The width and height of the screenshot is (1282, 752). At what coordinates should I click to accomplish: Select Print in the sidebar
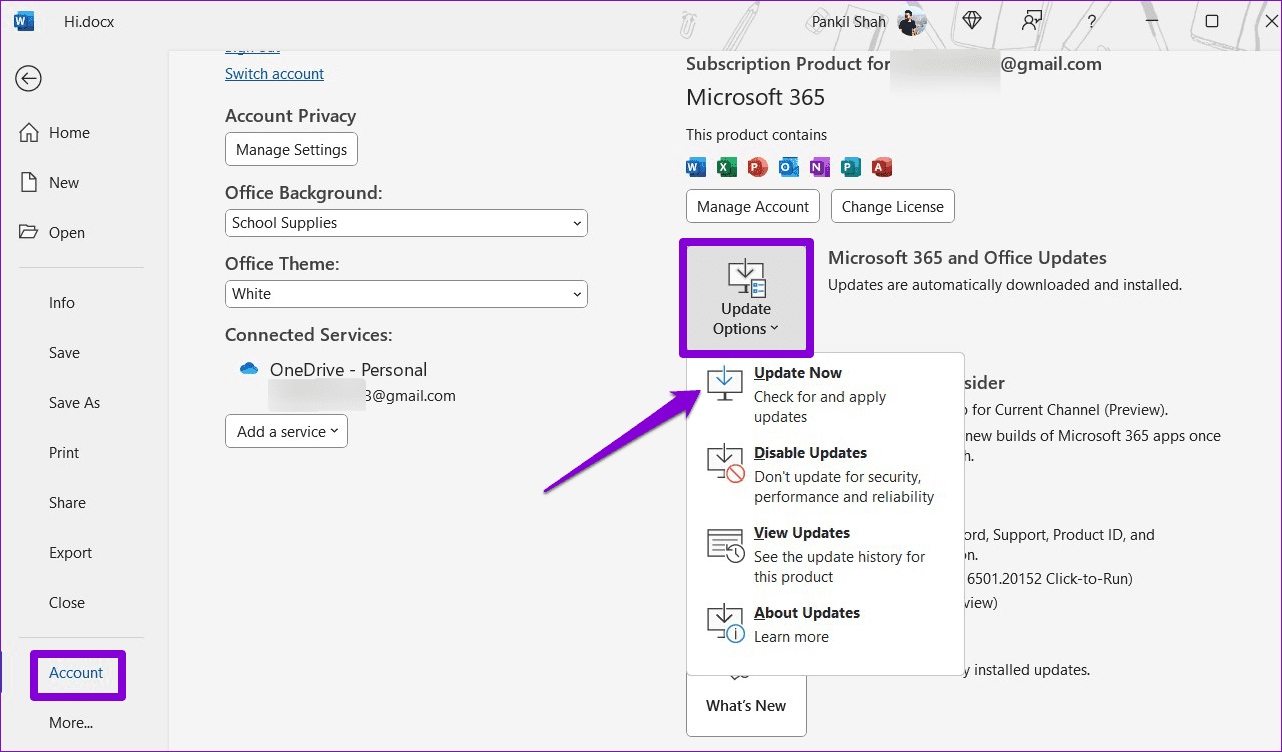[64, 452]
